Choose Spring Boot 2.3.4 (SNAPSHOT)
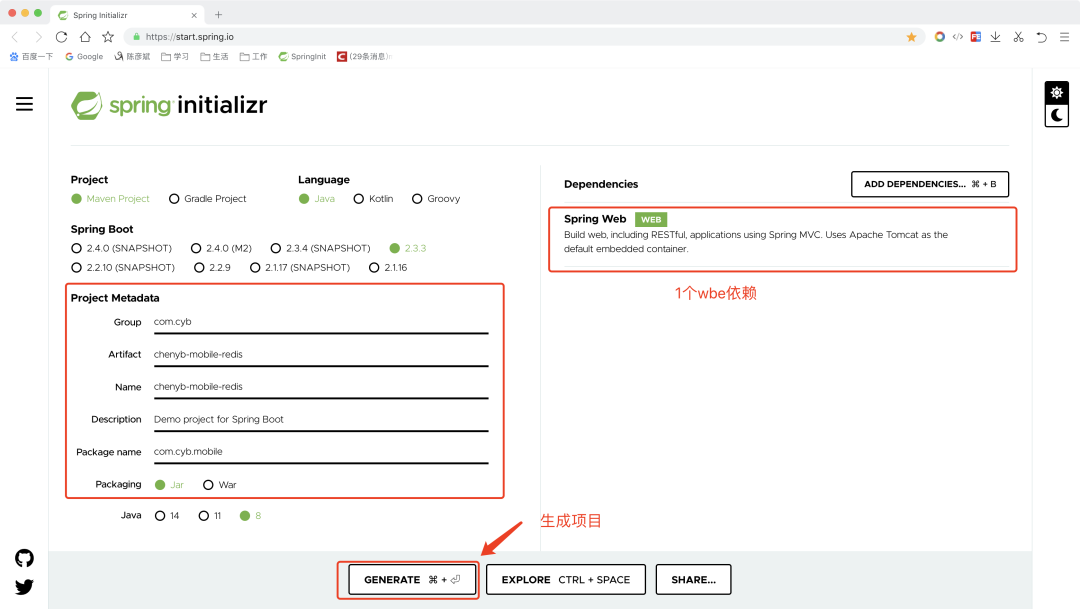 [320, 248]
